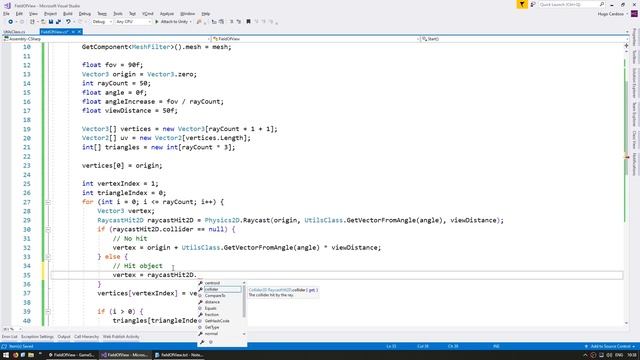Click the purple account avatar icon
The height and width of the screenshot is (360, 640).
tap(634, 13)
